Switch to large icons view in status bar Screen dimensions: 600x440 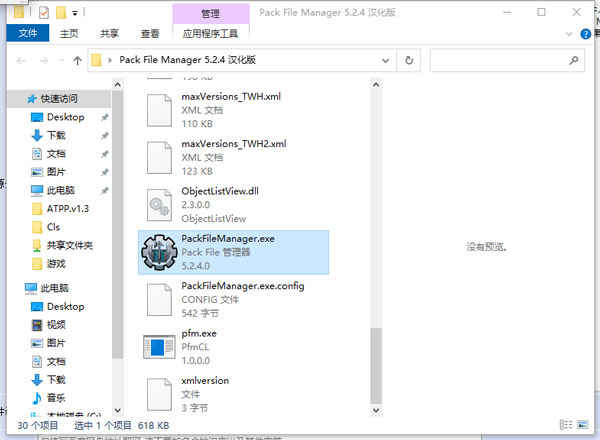pyautogui.click(x=582, y=425)
